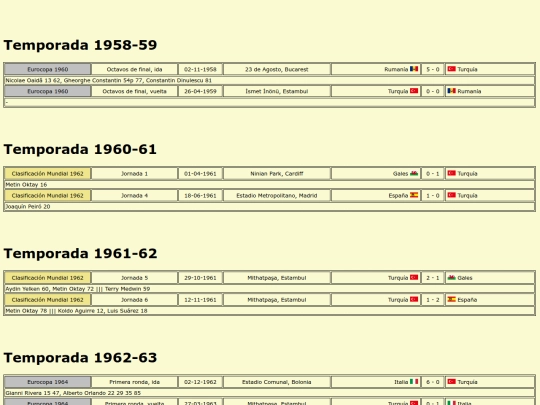The height and width of the screenshot is (405, 540).
Task: Click scorer line Joaquín Peiró 20
Action: (x=269, y=207)
